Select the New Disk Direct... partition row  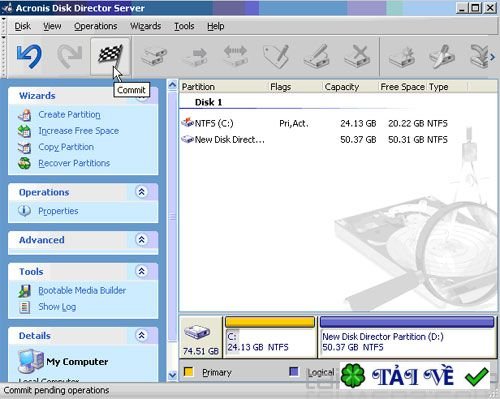pos(315,139)
